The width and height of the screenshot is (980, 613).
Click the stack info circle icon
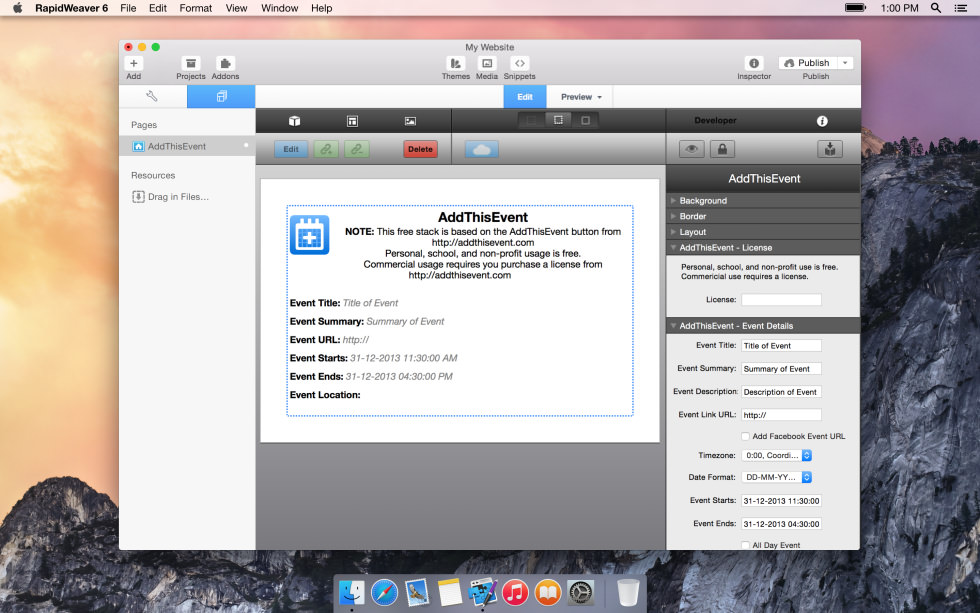822,121
